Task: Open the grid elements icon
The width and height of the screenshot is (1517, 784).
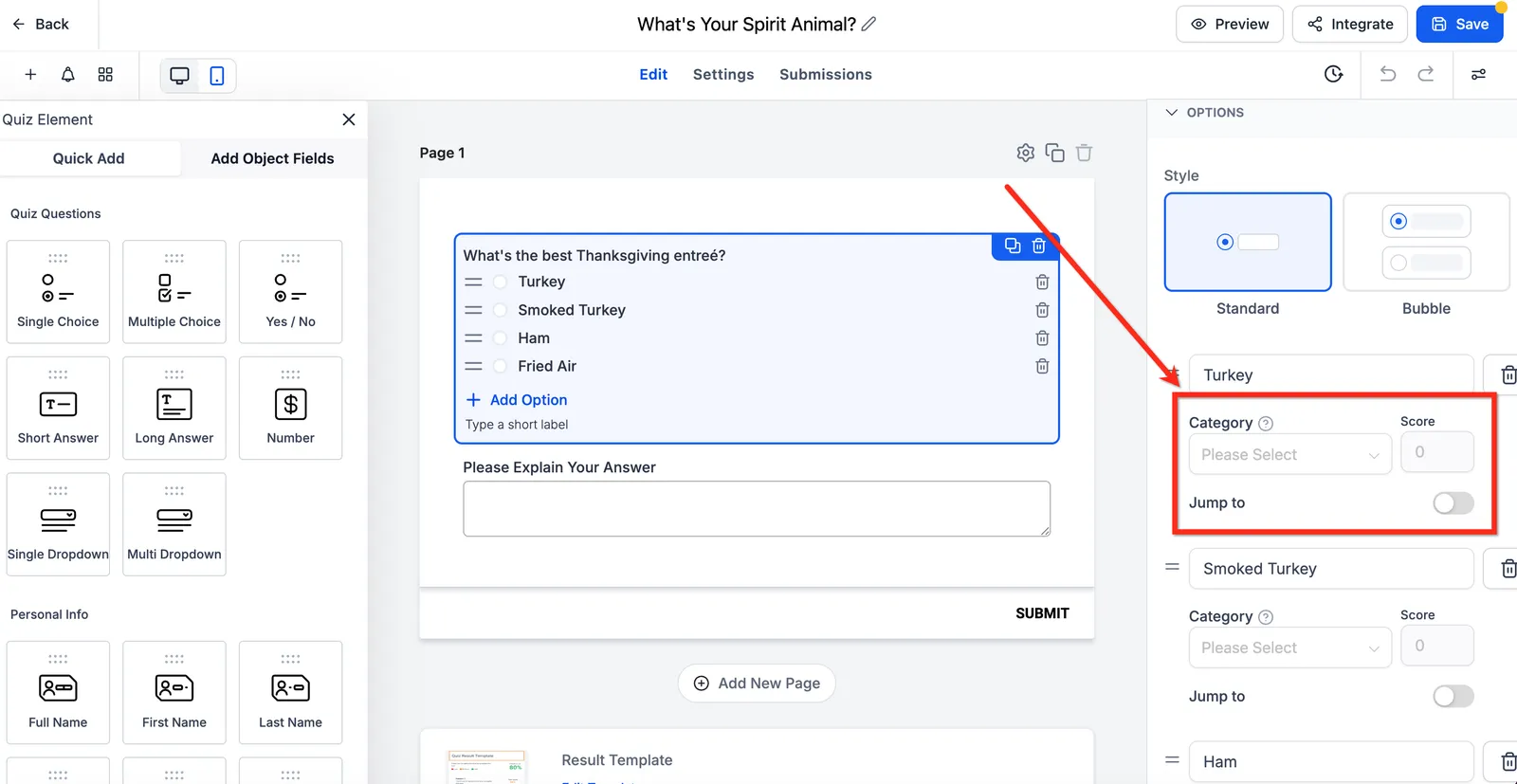Action: click(x=105, y=75)
